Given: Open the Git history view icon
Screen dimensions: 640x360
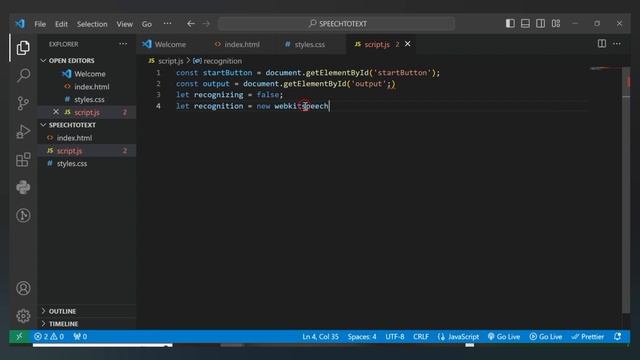Looking at the screenshot, I should pyautogui.click(x=23, y=215).
